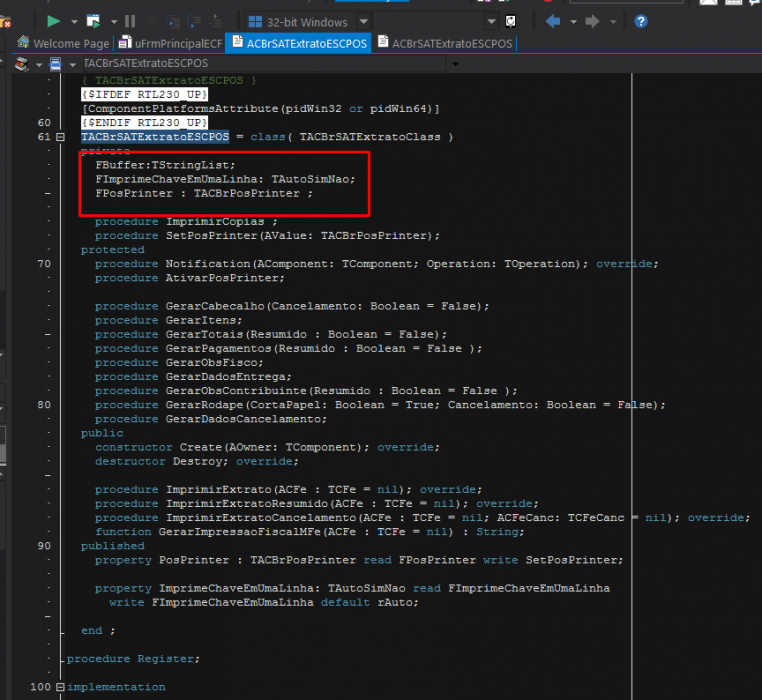Click the gray Forward navigation arrow
This screenshot has height=700, width=762.
pos(592,21)
